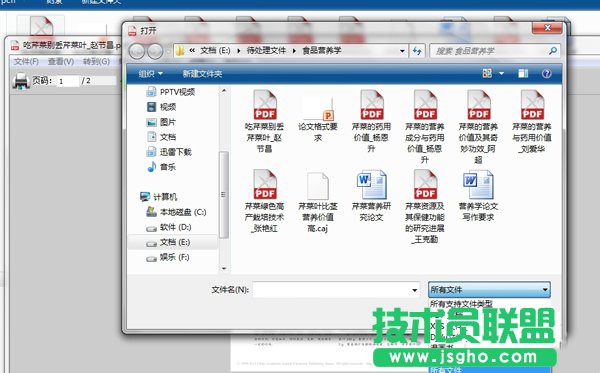Open 查看(V) menu in background window
Viewport: 600px width, 373px height.
(x=61, y=62)
